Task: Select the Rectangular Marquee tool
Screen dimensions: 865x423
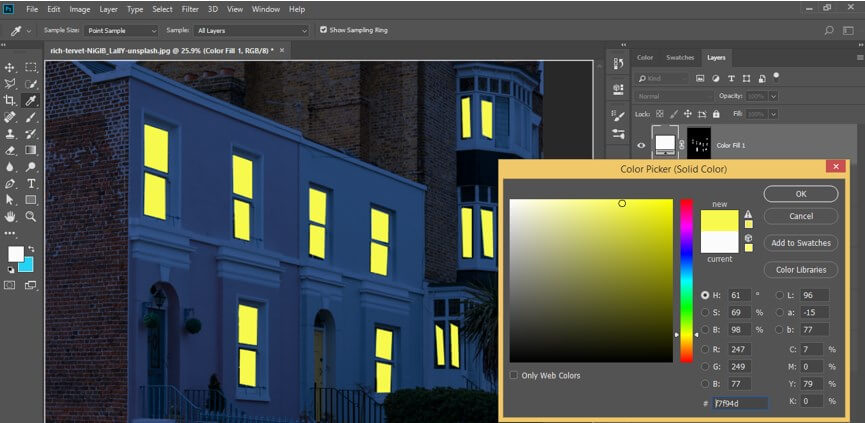Action: (31, 67)
